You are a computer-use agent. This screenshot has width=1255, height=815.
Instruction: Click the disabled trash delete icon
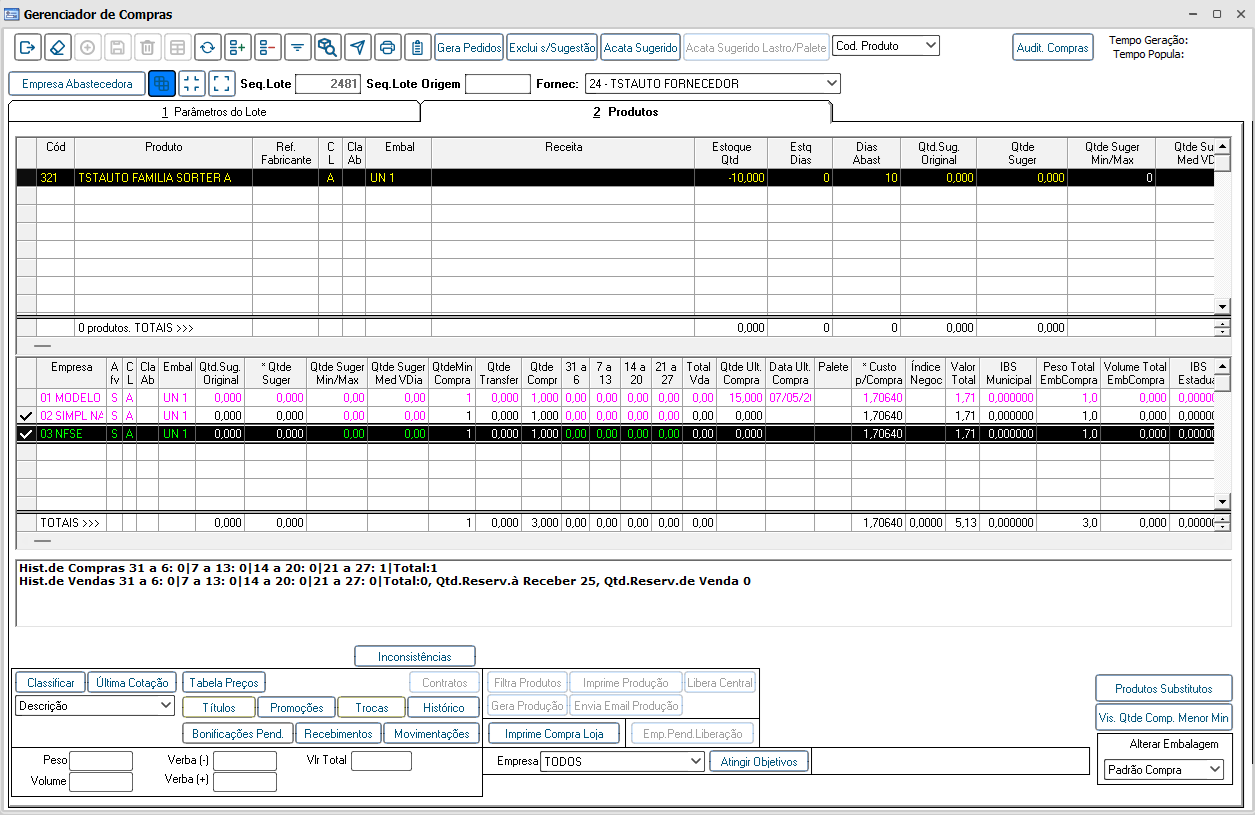[147, 47]
